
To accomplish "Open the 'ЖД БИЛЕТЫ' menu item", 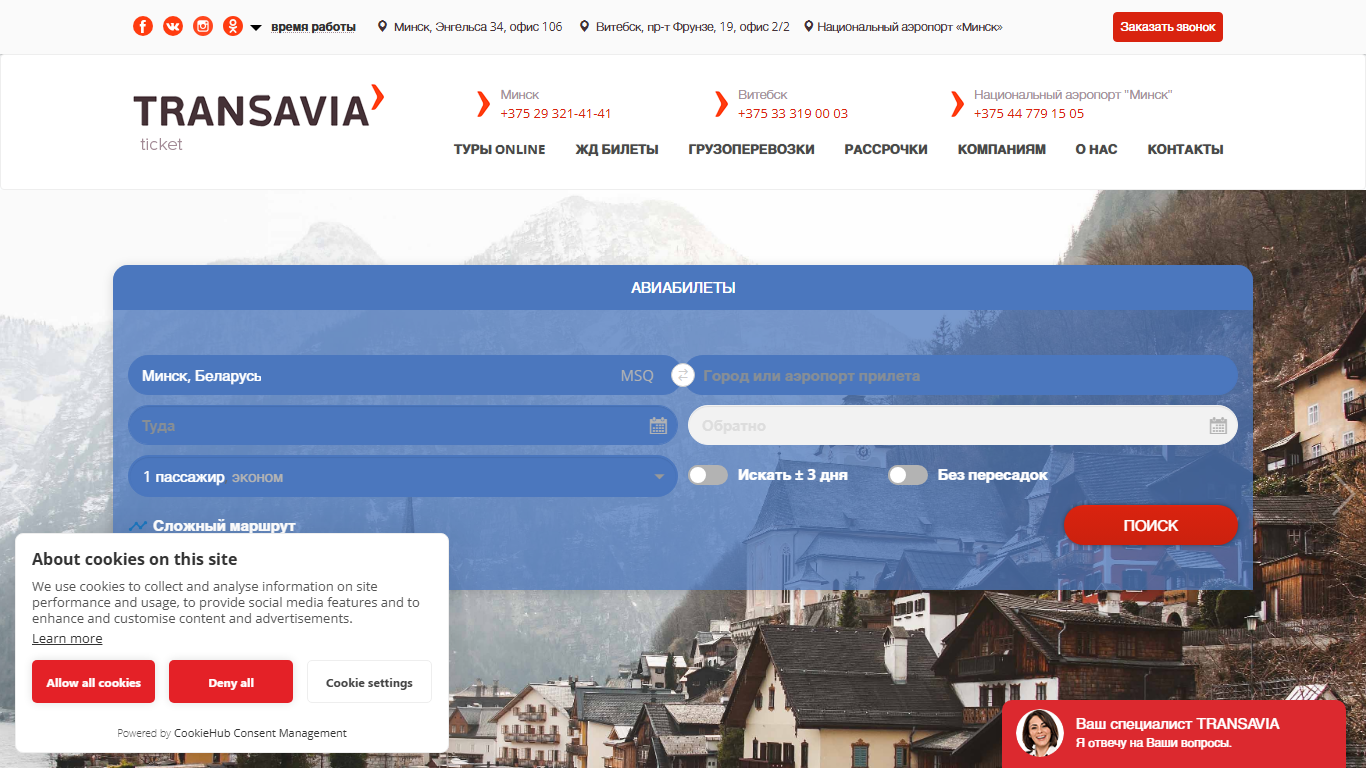I will pos(617,150).
